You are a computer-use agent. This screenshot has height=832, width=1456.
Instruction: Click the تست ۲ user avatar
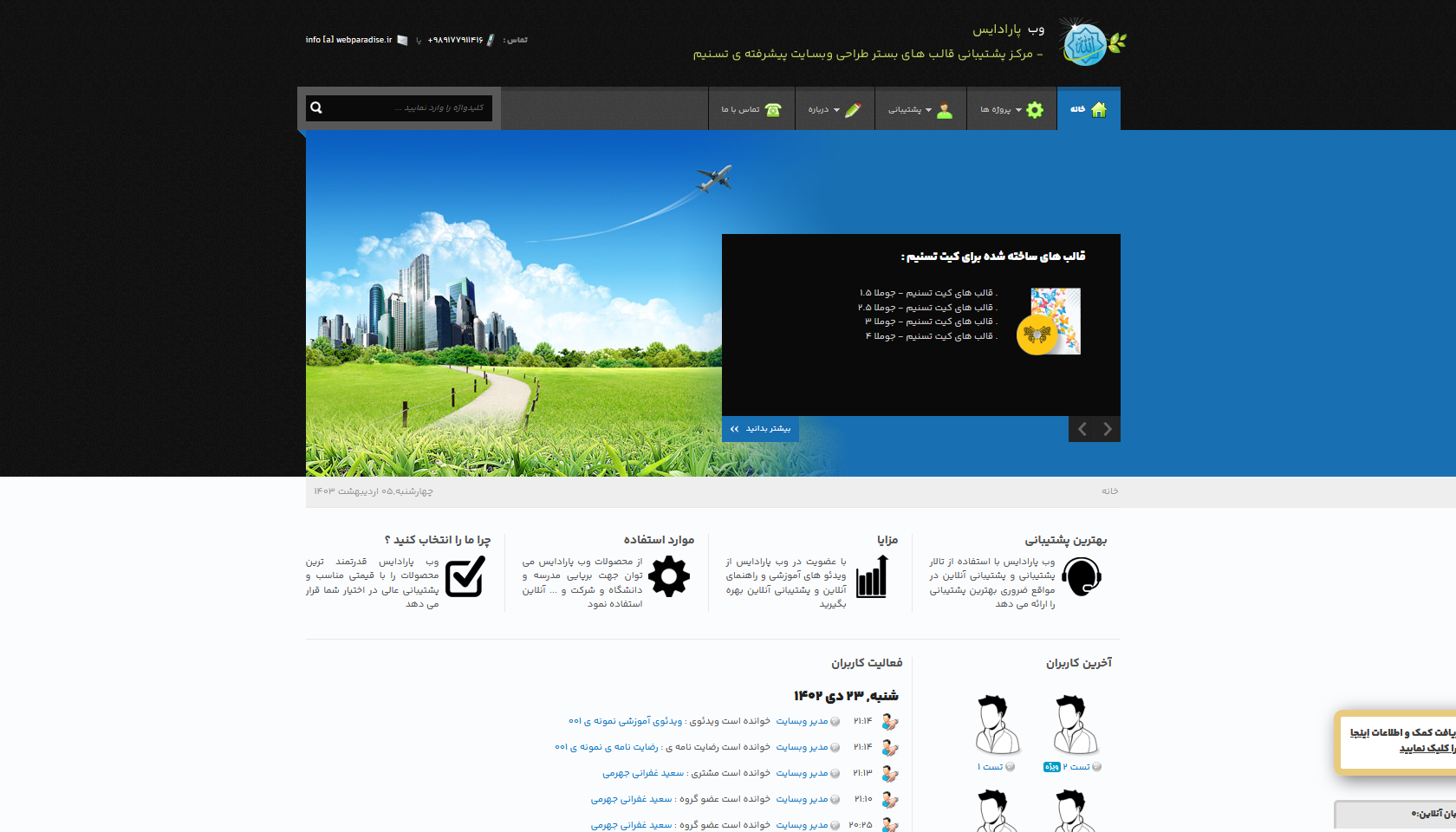coord(1074,725)
